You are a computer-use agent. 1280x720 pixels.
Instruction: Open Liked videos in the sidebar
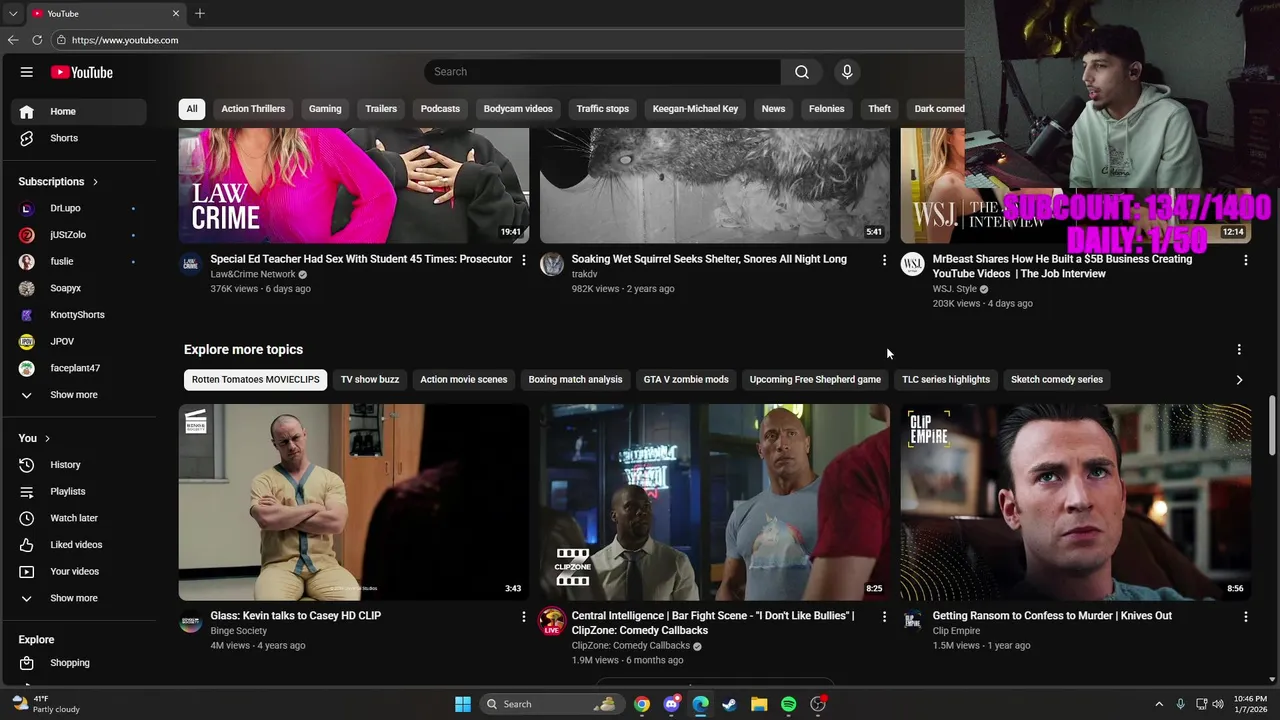pyautogui.click(x=77, y=545)
